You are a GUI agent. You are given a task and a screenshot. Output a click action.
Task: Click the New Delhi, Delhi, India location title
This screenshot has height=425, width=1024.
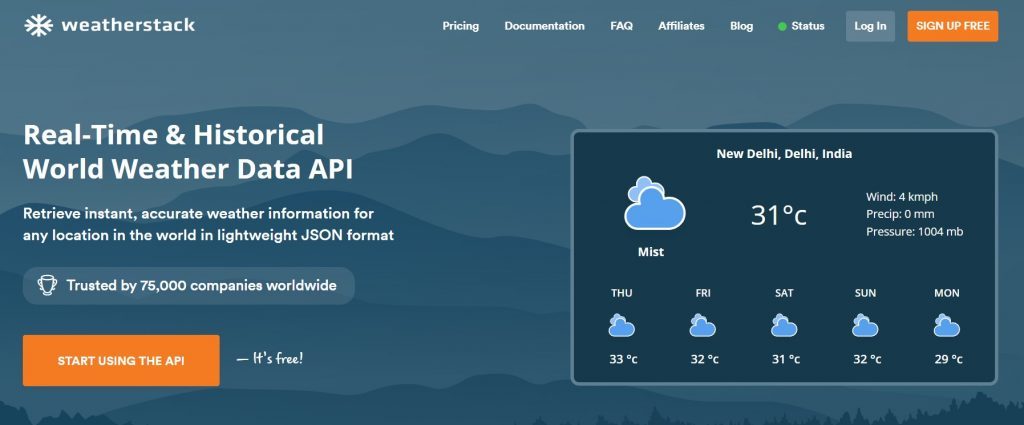784,154
